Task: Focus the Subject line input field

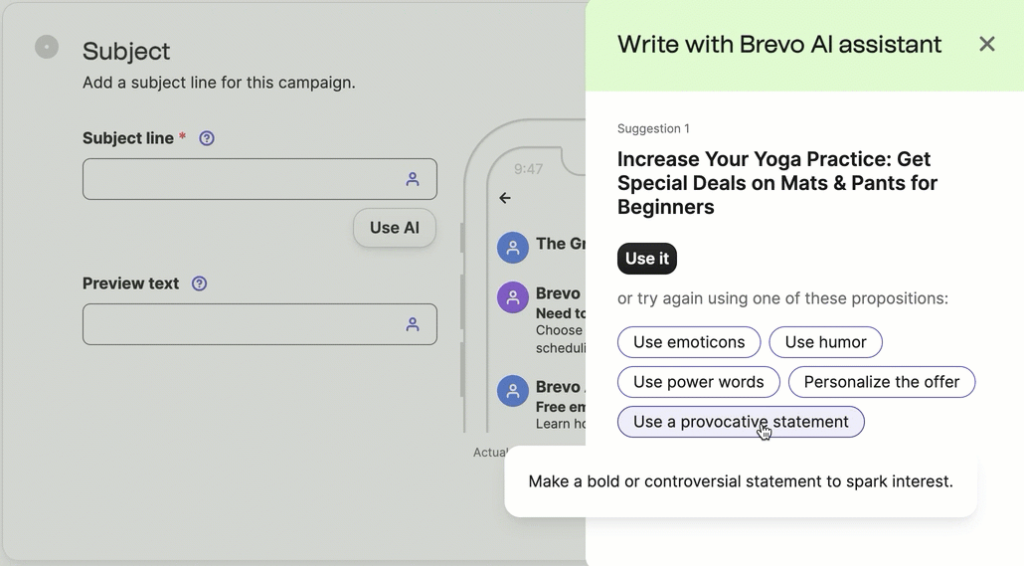Action: [x=259, y=179]
